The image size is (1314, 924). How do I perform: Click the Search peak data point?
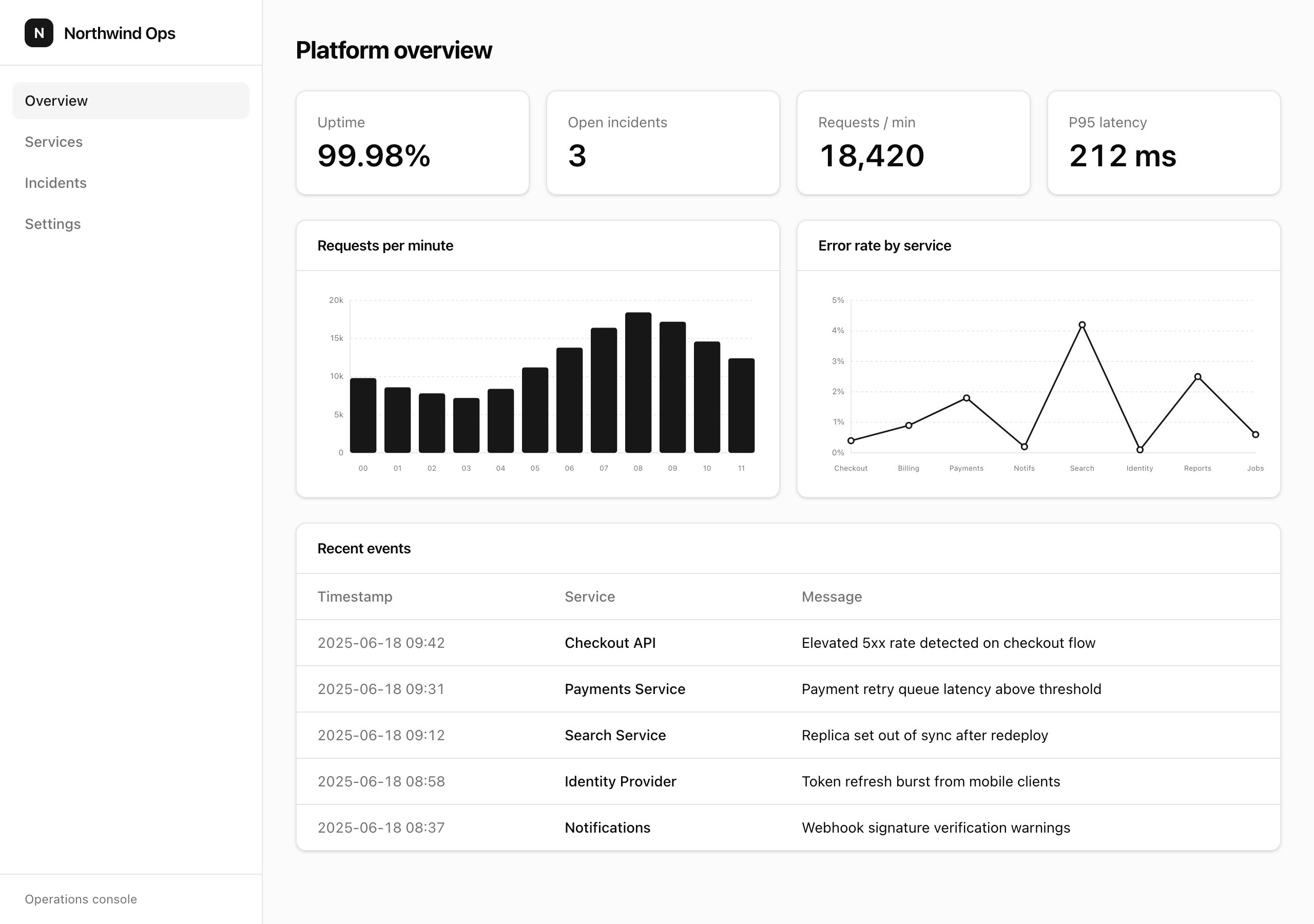click(1082, 324)
